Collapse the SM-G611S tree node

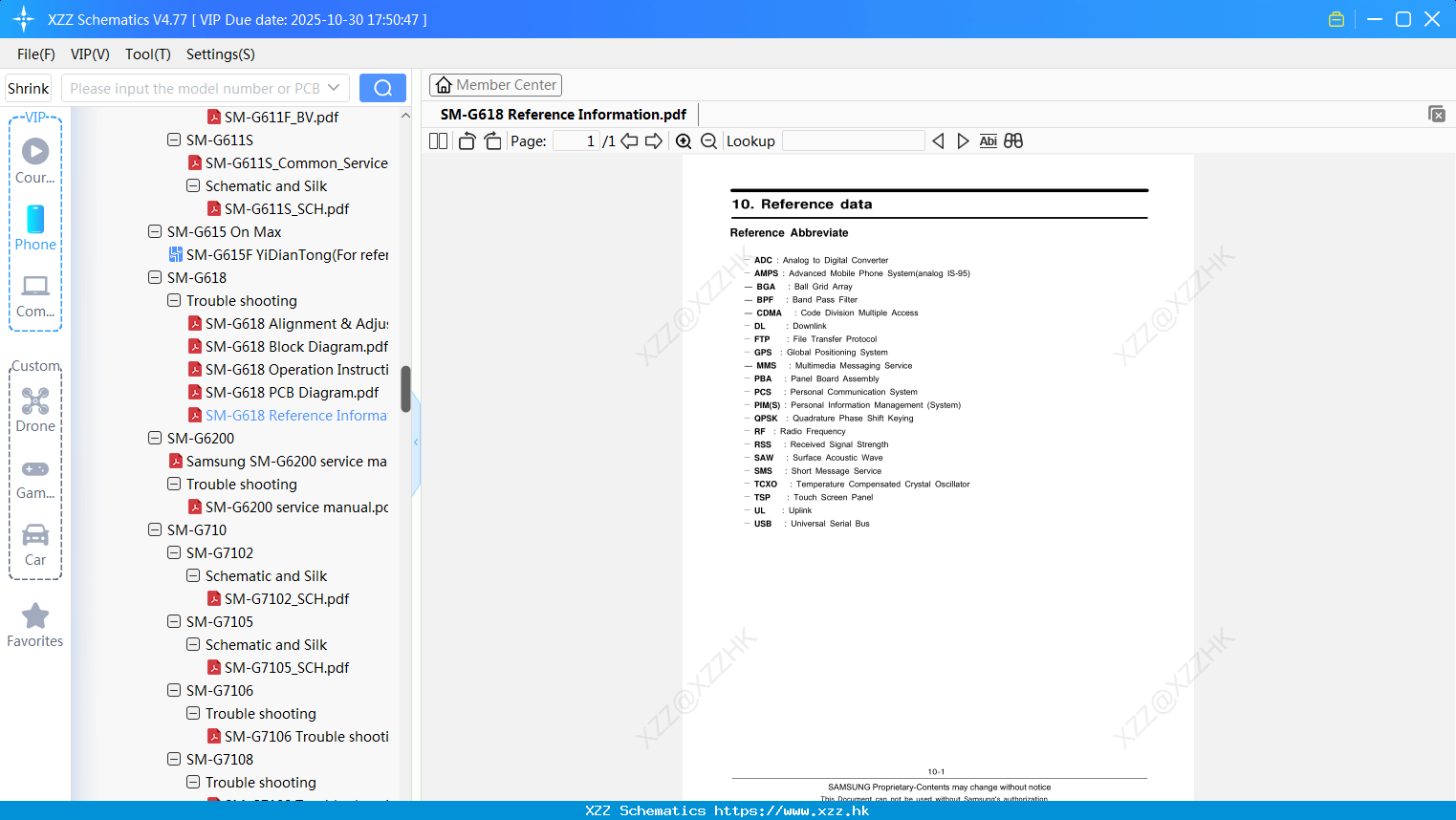point(174,140)
